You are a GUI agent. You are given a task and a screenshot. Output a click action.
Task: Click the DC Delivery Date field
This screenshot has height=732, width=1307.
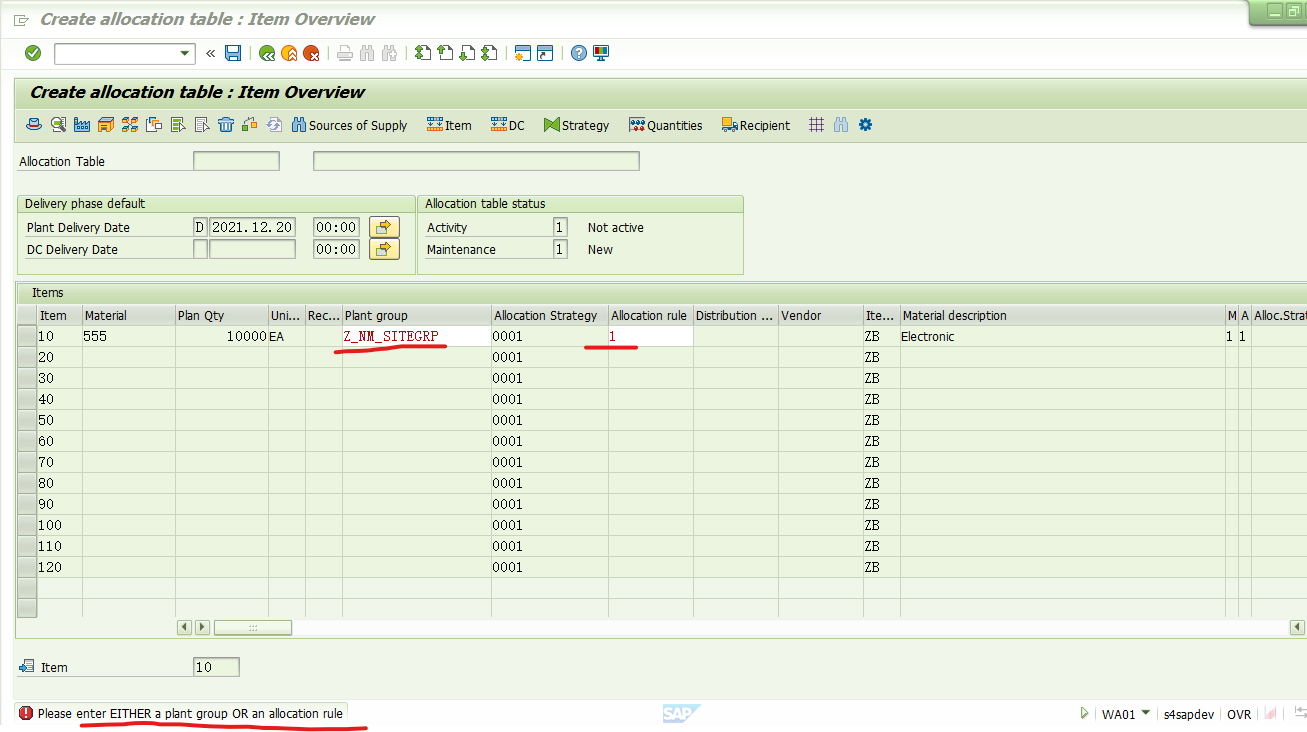click(x=252, y=249)
